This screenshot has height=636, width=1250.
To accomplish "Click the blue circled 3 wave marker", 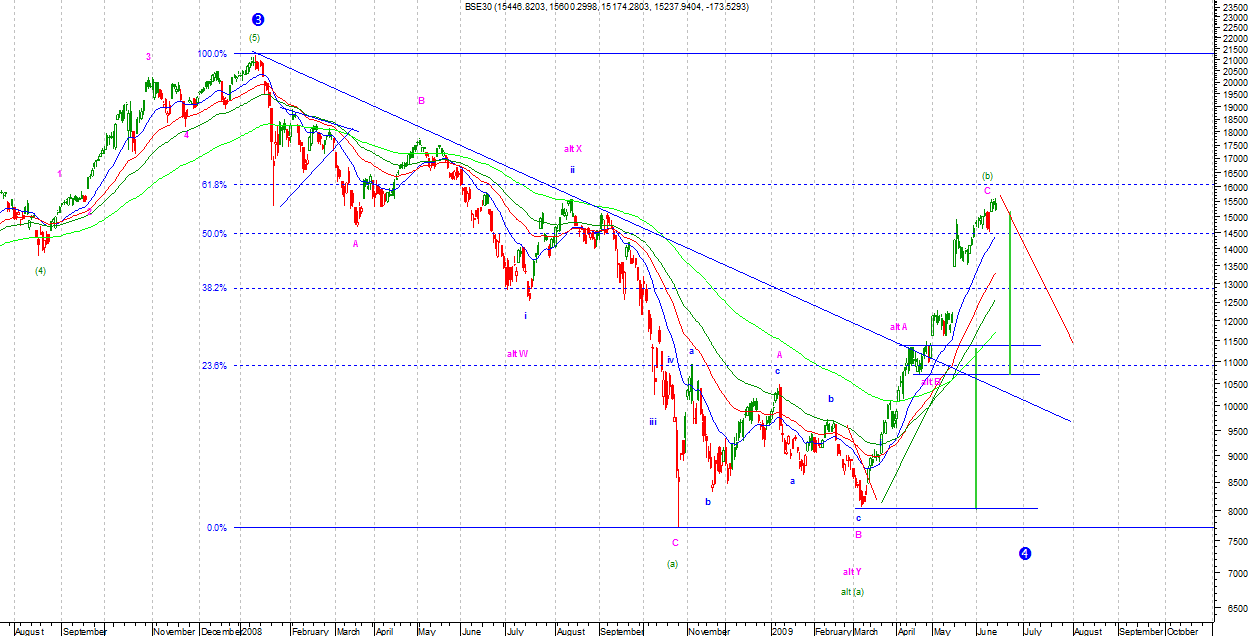I will coord(258,20).
